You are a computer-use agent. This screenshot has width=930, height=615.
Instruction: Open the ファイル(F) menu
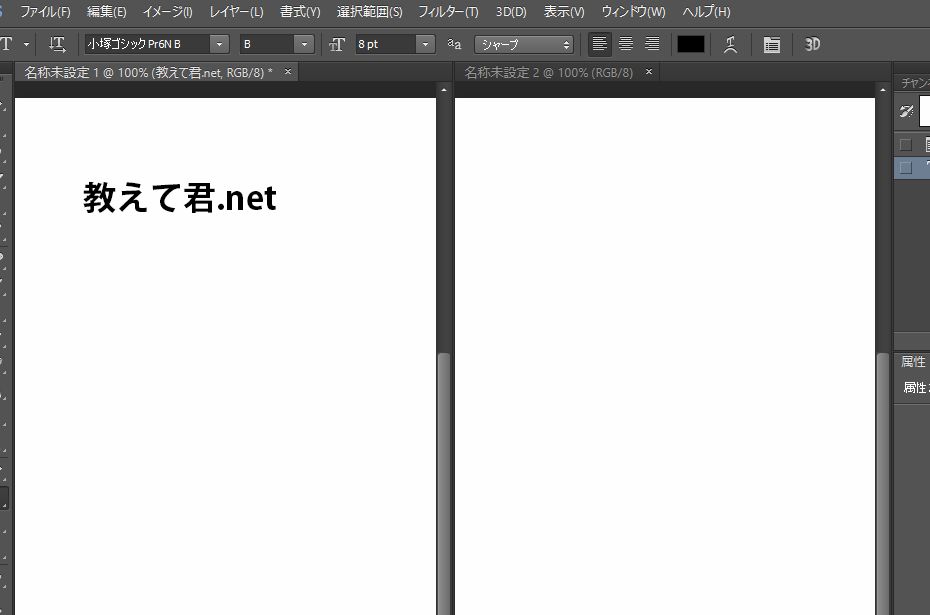click(45, 12)
